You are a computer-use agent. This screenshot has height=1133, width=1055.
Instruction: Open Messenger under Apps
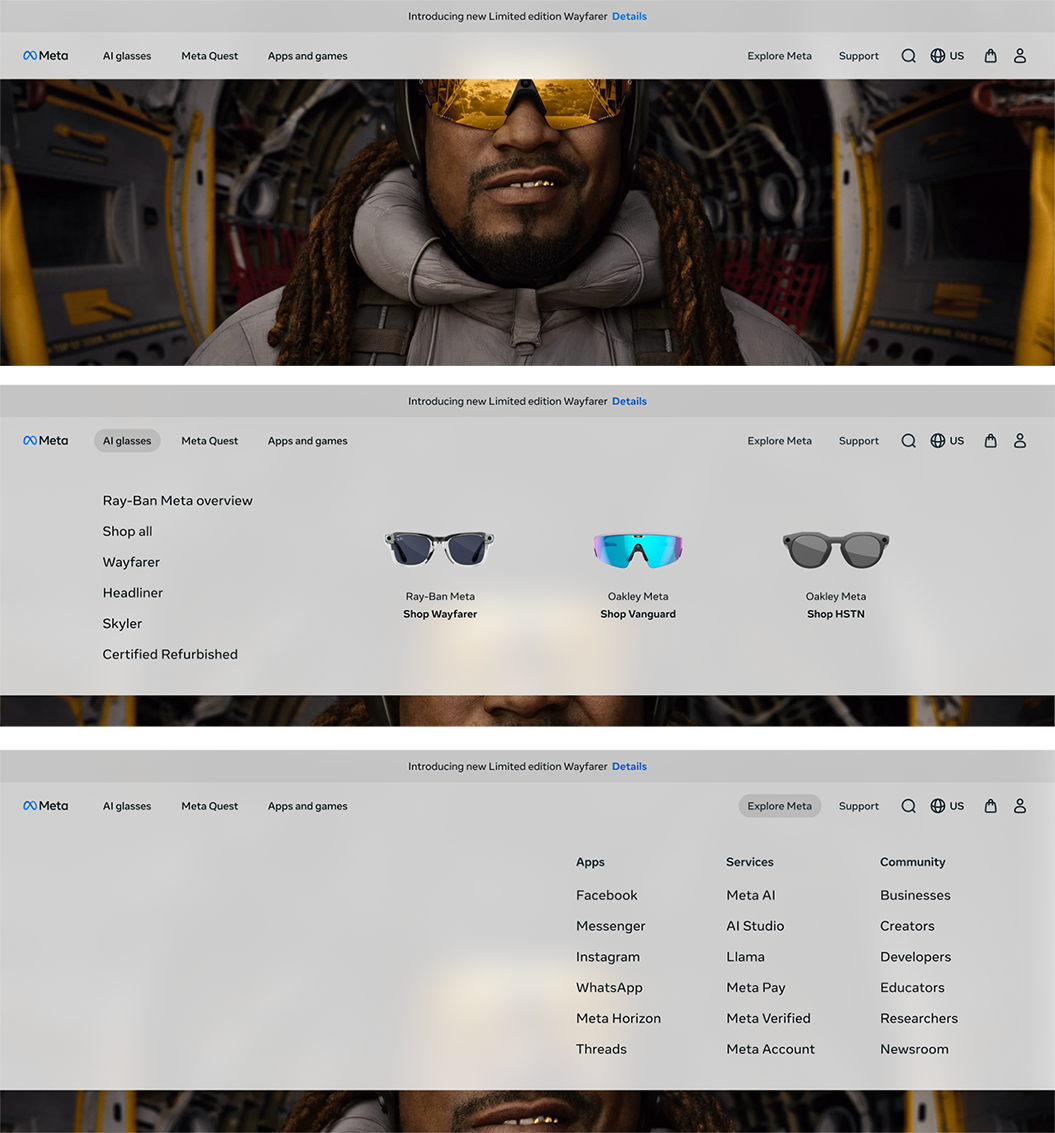[611, 926]
